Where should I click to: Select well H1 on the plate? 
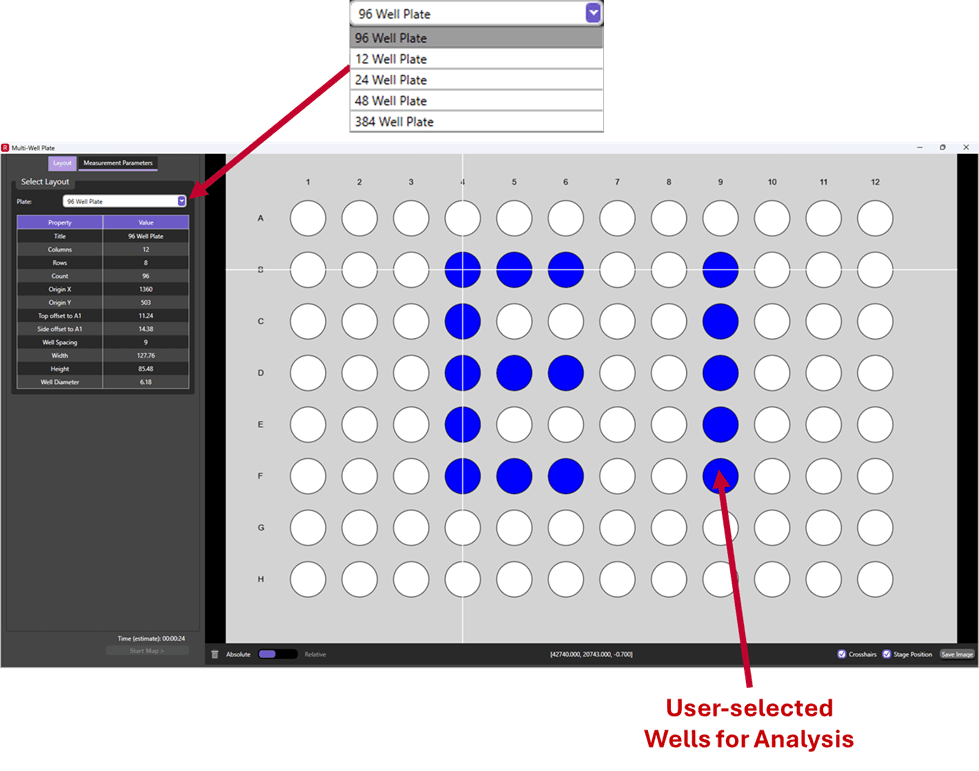pos(308,579)
